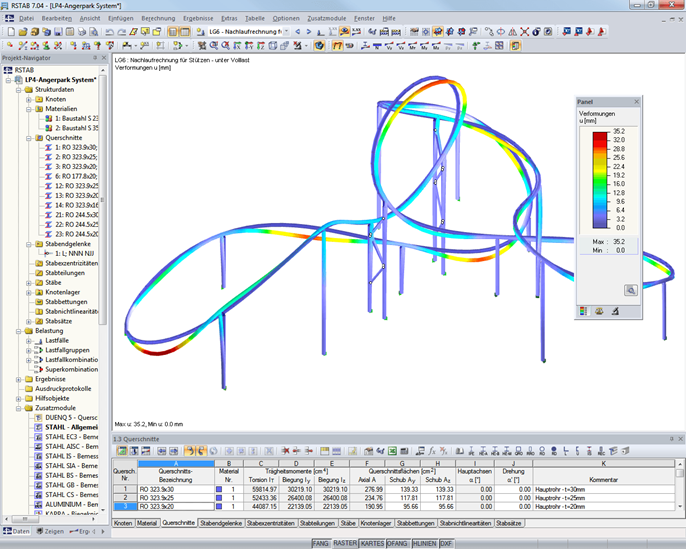Select Stabexzentrizitäten in the navigator tree
Image resolution: width=686 pixels, height=549 pixels.
(x=67, y=263)
